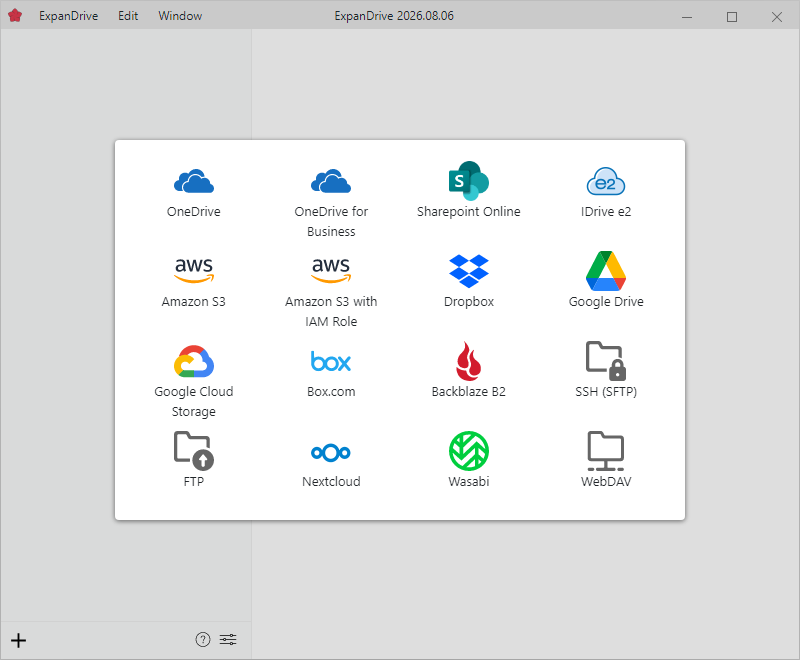Pick the Dropbox icon
This screenshot has height=660, width=800.
coord(469,271)
